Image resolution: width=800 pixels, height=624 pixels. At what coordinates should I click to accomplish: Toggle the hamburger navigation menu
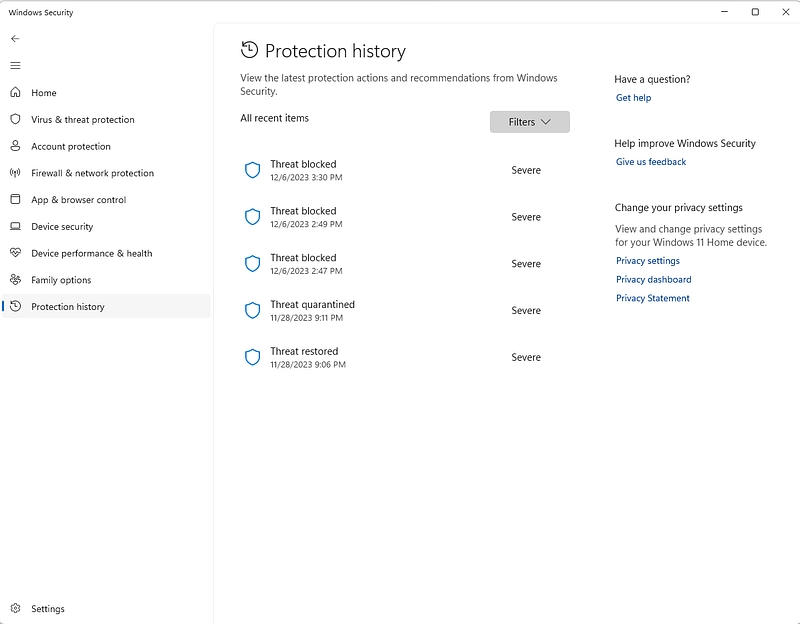tap(15, 65)
